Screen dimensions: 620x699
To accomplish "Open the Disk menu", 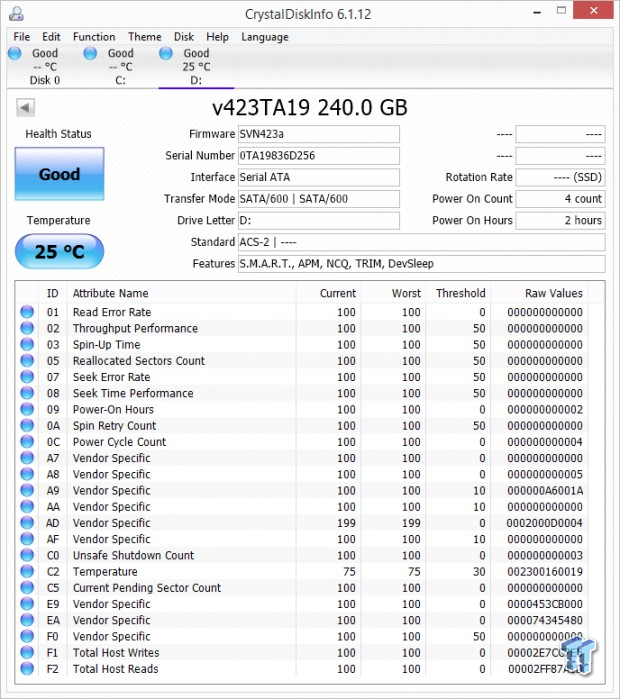I will [184, 37].
